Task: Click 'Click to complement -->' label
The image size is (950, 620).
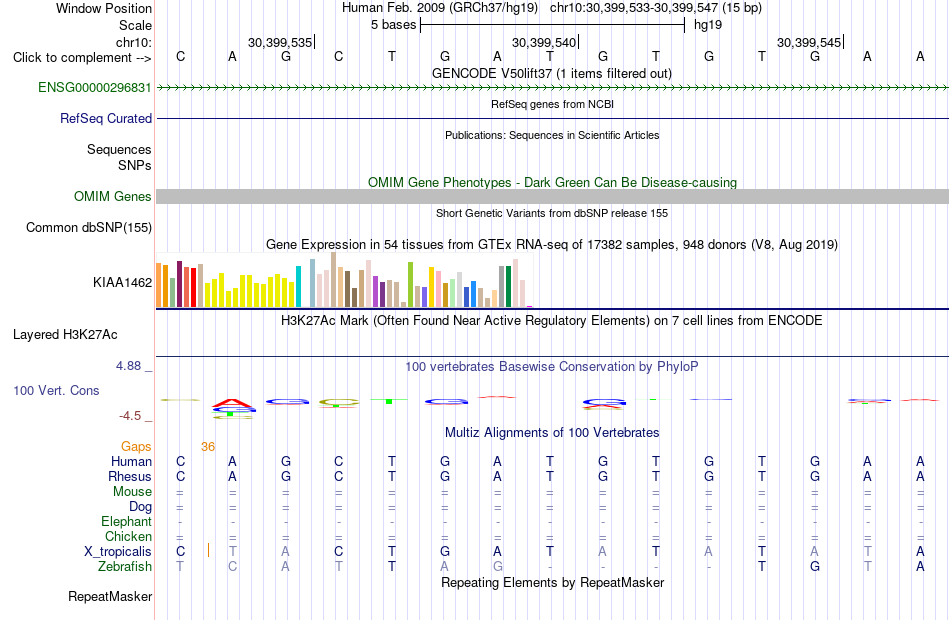Action: [82, 58]
